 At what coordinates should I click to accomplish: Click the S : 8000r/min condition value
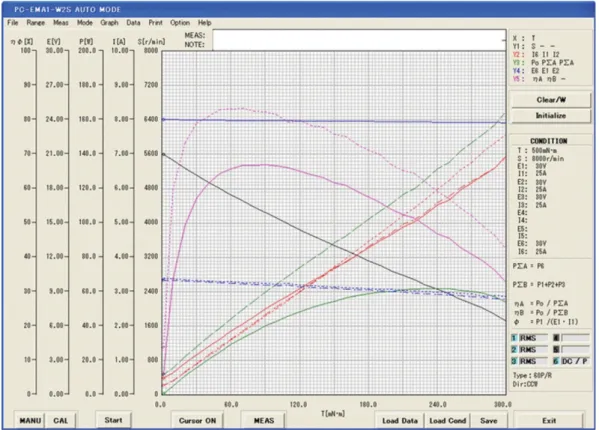[x=541, y=158]
